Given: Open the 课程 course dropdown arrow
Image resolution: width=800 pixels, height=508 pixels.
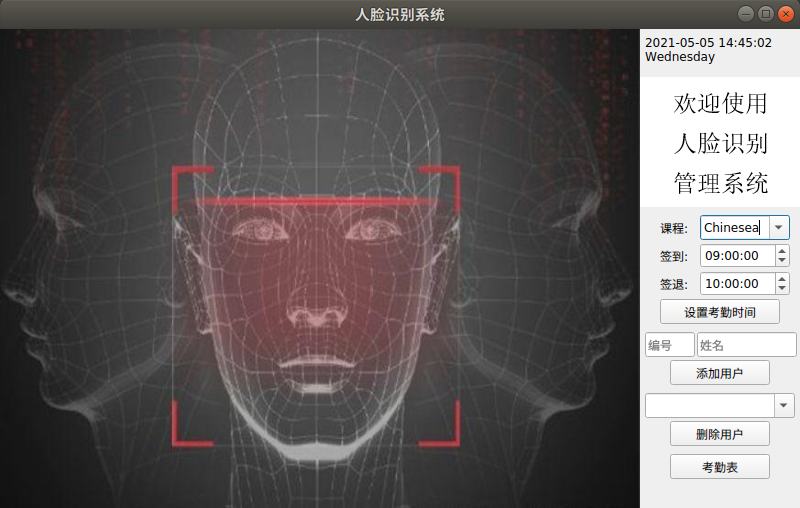Looking at the screenshot, I should tap(779, 227).
